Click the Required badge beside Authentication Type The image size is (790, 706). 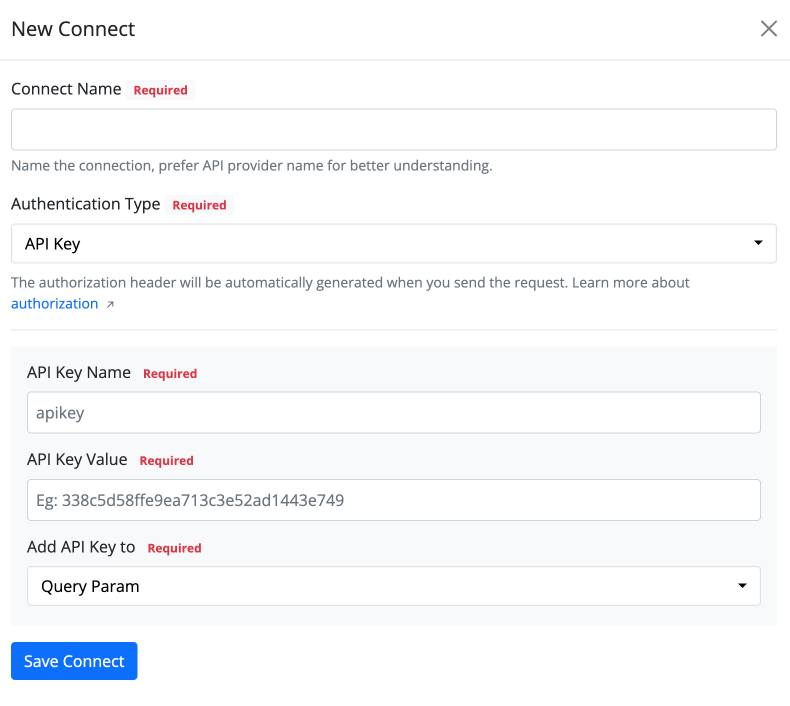pyautogui.click(x=199, y=205)
